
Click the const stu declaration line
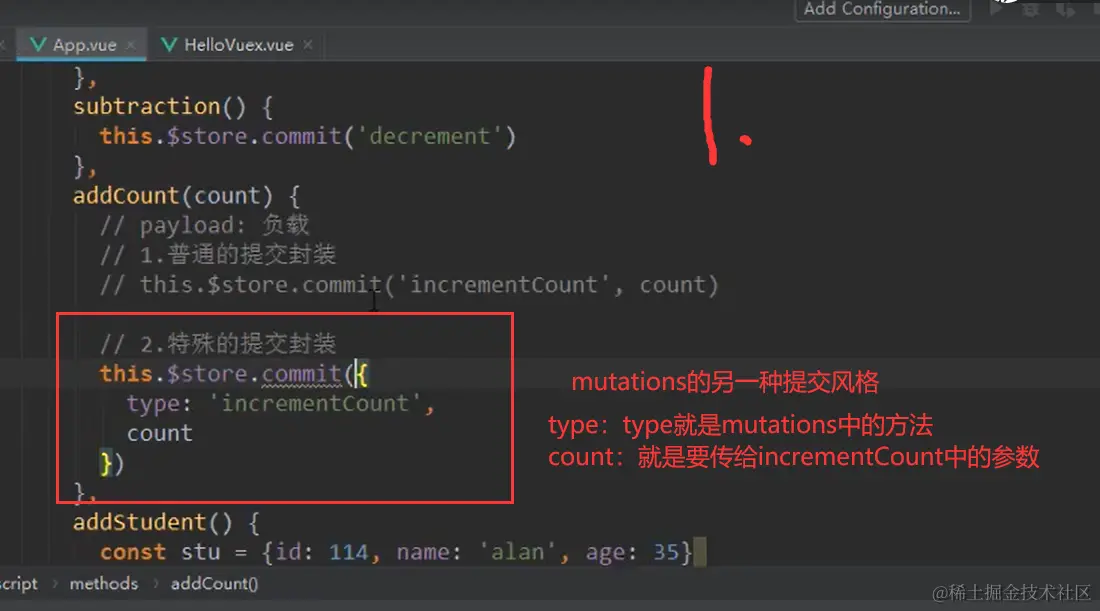tap(396, 552)
